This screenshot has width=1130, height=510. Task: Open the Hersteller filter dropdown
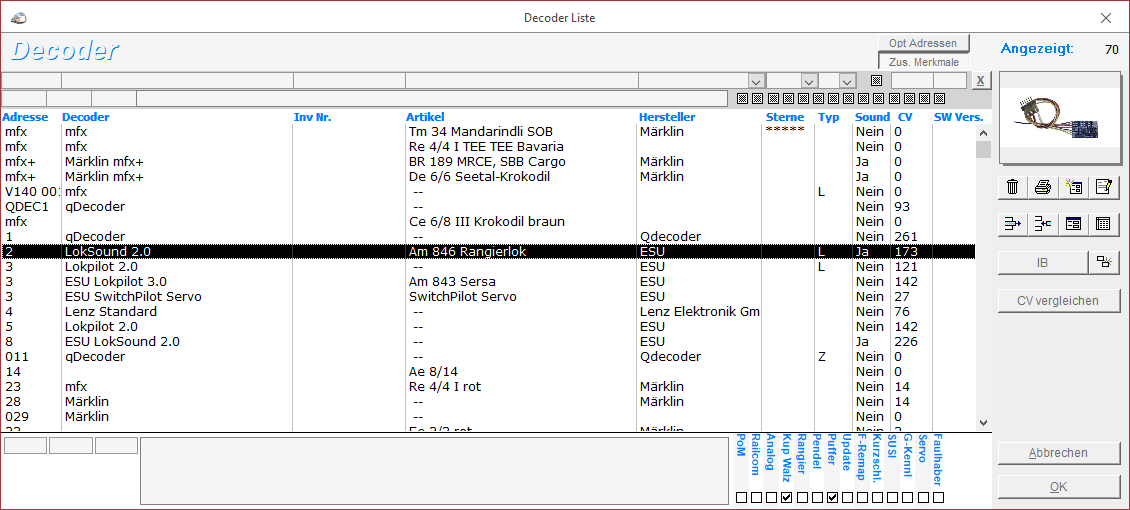pyautogui.click(x=756, y=81)
